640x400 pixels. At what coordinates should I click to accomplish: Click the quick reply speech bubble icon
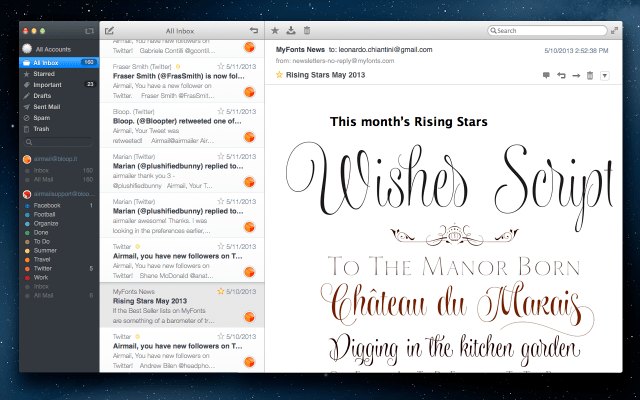(x=546, y=75)
